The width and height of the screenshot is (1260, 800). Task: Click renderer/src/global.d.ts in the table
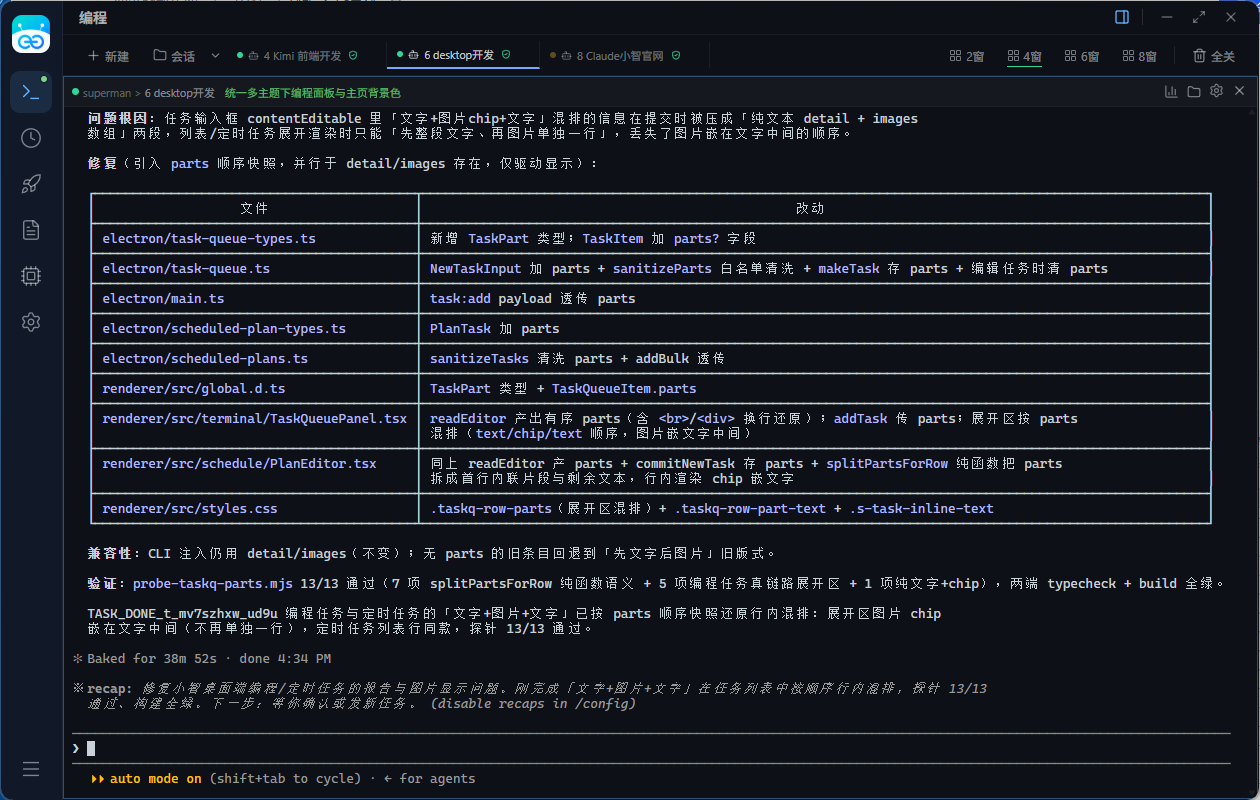tap(194, 389)
